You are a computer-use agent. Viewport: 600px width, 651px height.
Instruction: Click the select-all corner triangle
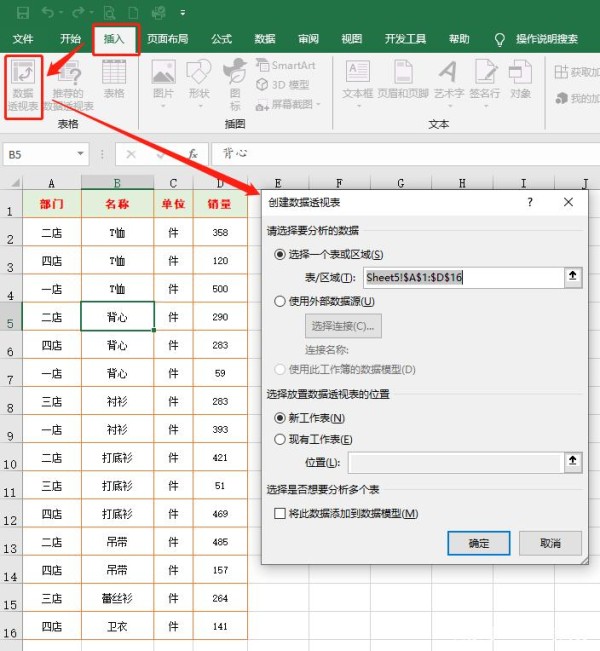(15, 183)
